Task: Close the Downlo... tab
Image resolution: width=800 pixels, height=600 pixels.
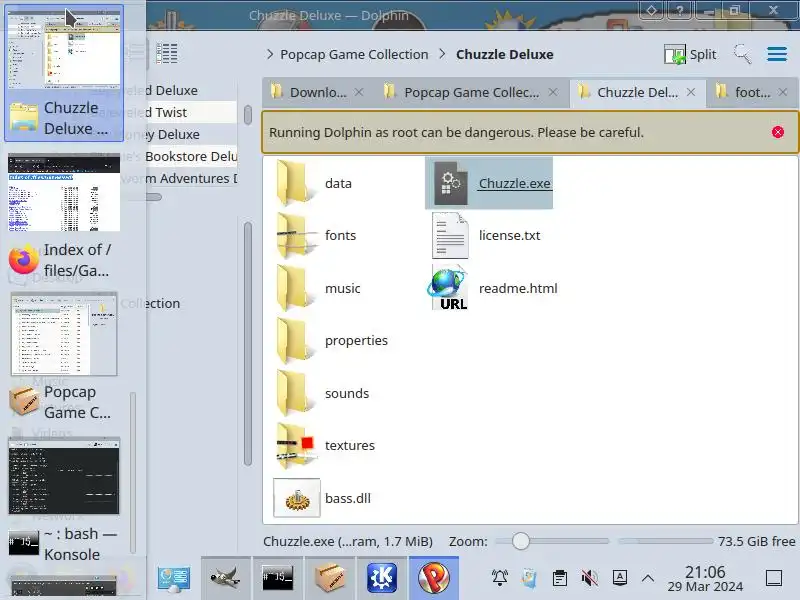Action: point(359,92)
